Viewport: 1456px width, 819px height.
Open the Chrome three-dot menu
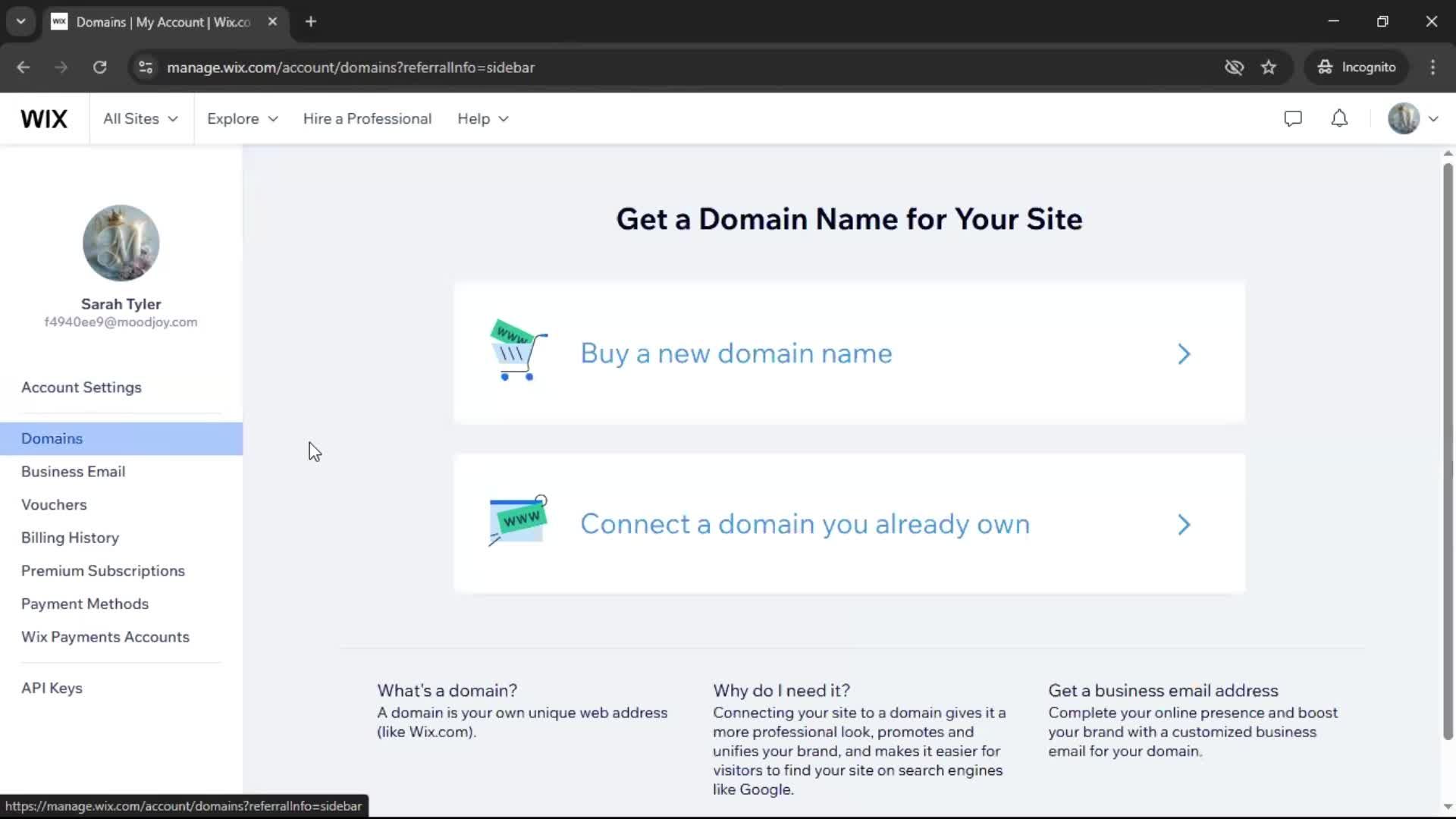(1432, 67)
